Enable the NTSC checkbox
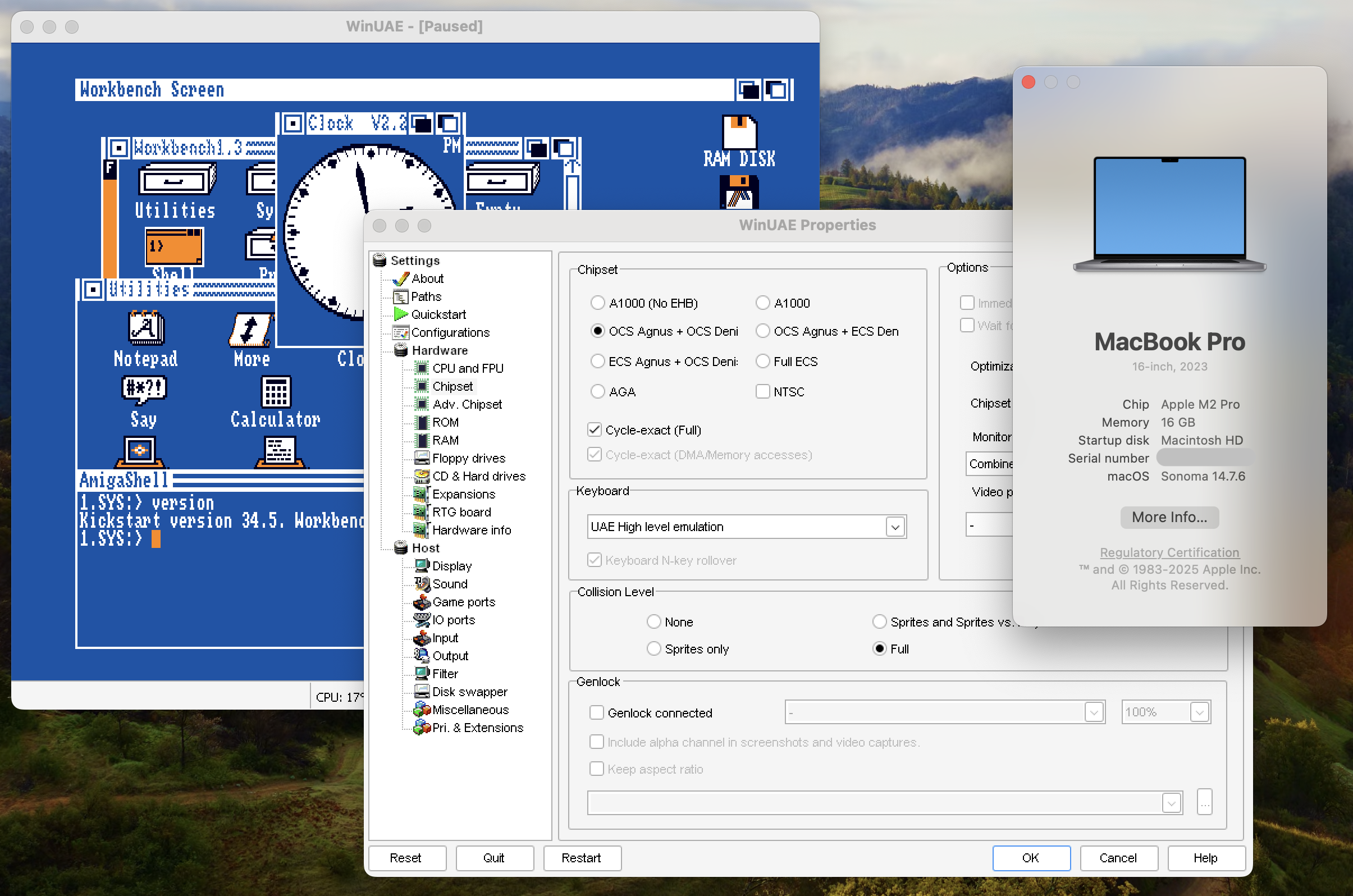This screenshot has width=1353, height=896. click(x=763, y=391)
